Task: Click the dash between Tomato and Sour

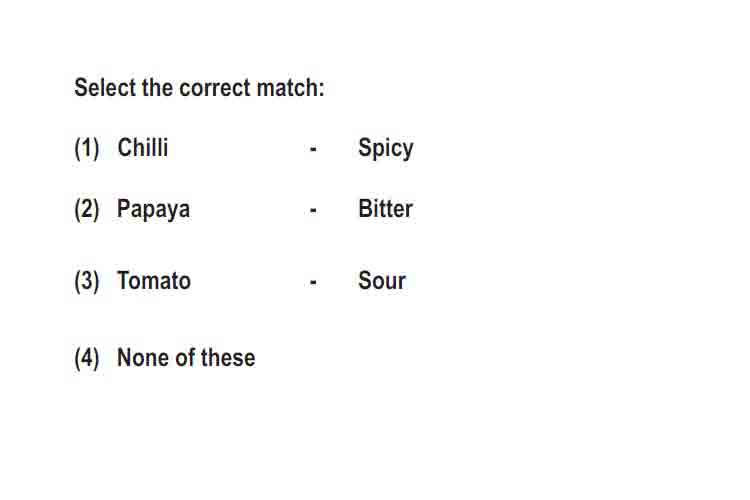Action: pos(313,282)
